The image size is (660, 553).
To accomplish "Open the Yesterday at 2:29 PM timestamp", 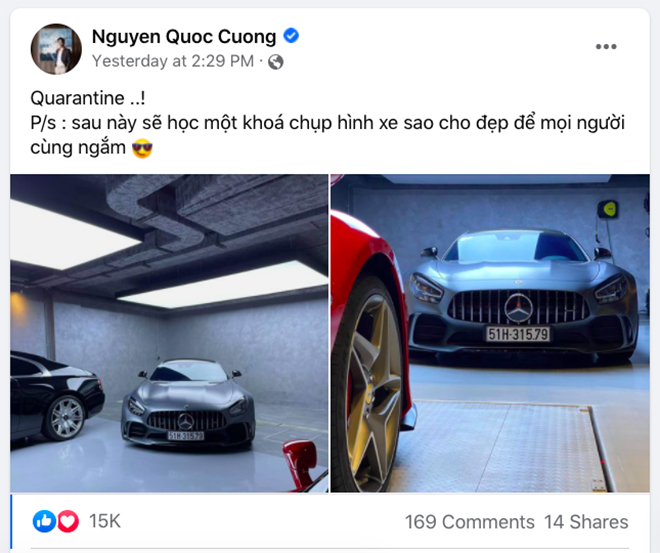I will (x=173, y=61).
